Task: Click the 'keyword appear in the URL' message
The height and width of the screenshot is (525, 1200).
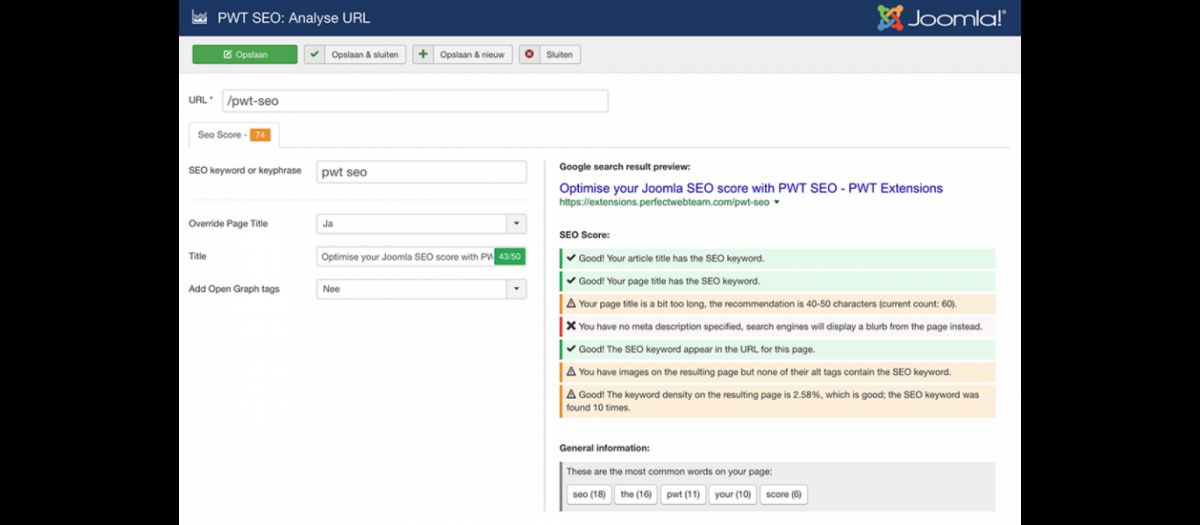Action: point(777,349)
